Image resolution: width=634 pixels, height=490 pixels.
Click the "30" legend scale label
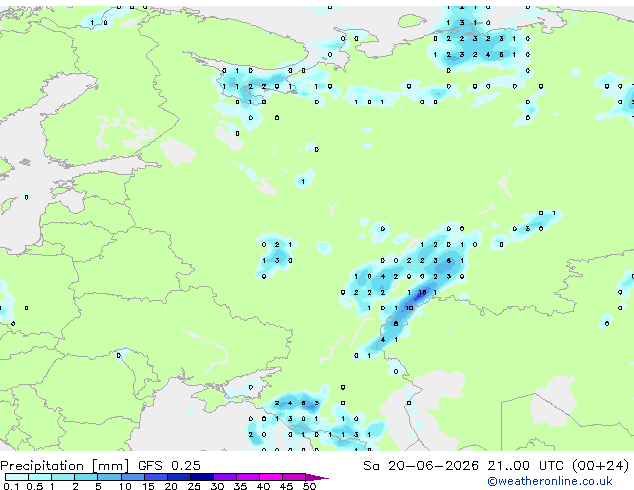point(217,486)
